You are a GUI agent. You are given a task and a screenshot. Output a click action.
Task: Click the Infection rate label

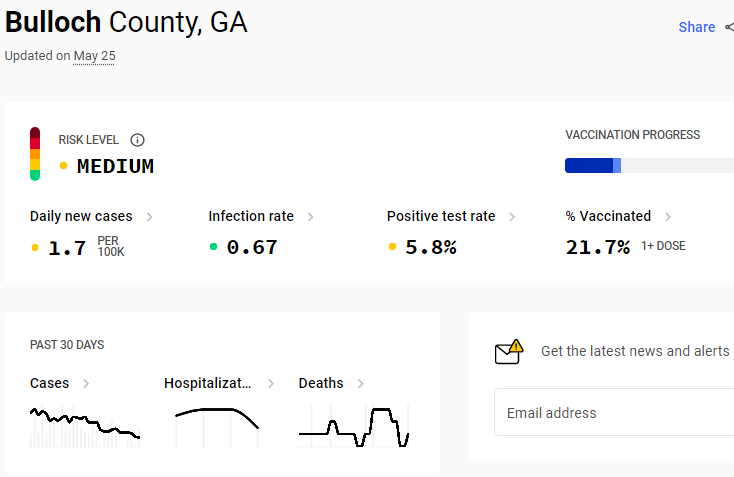251,216
